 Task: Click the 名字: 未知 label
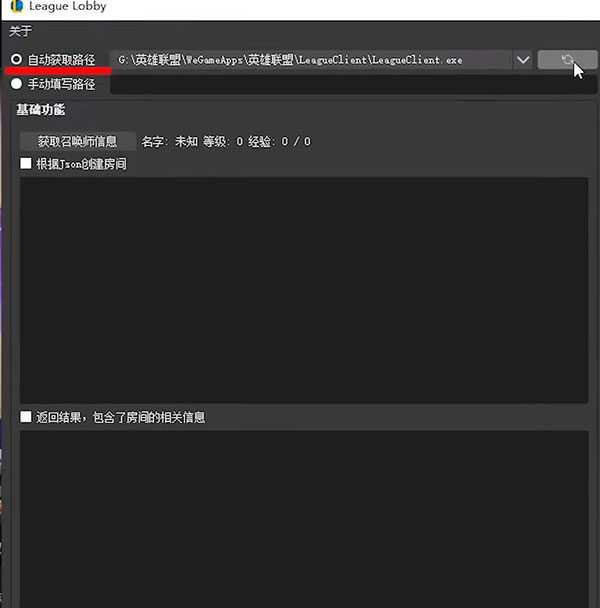tap(169, 142)
